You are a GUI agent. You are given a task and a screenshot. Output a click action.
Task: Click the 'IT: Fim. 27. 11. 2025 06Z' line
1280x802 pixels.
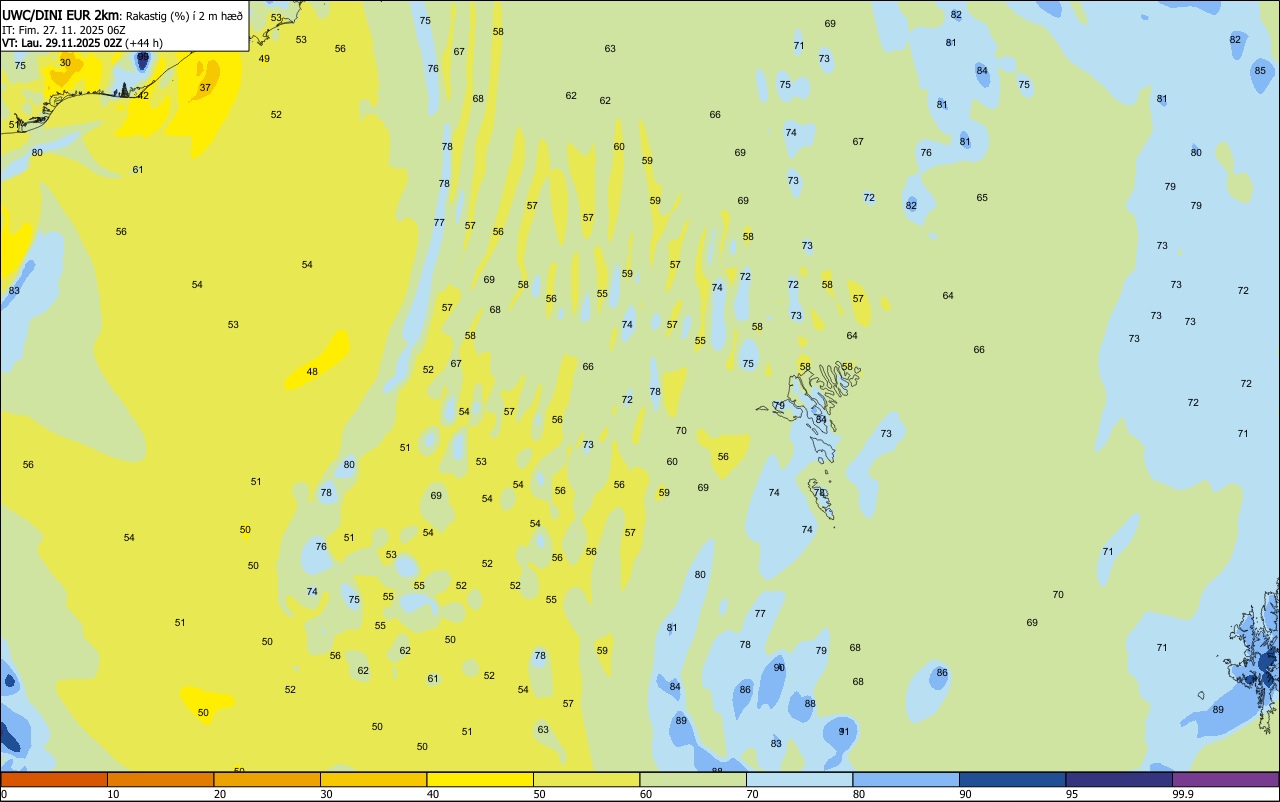coord(64,30)
